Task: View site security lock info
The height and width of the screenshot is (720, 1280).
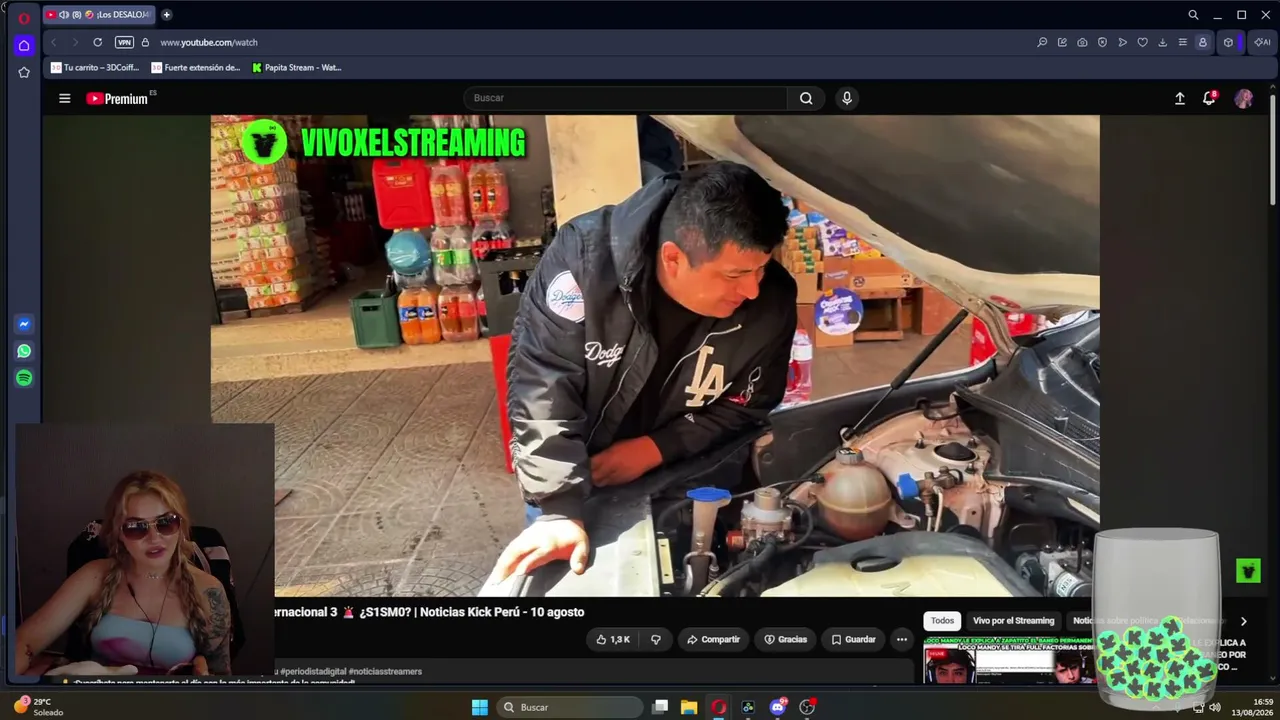Action: tap(145, 42)
